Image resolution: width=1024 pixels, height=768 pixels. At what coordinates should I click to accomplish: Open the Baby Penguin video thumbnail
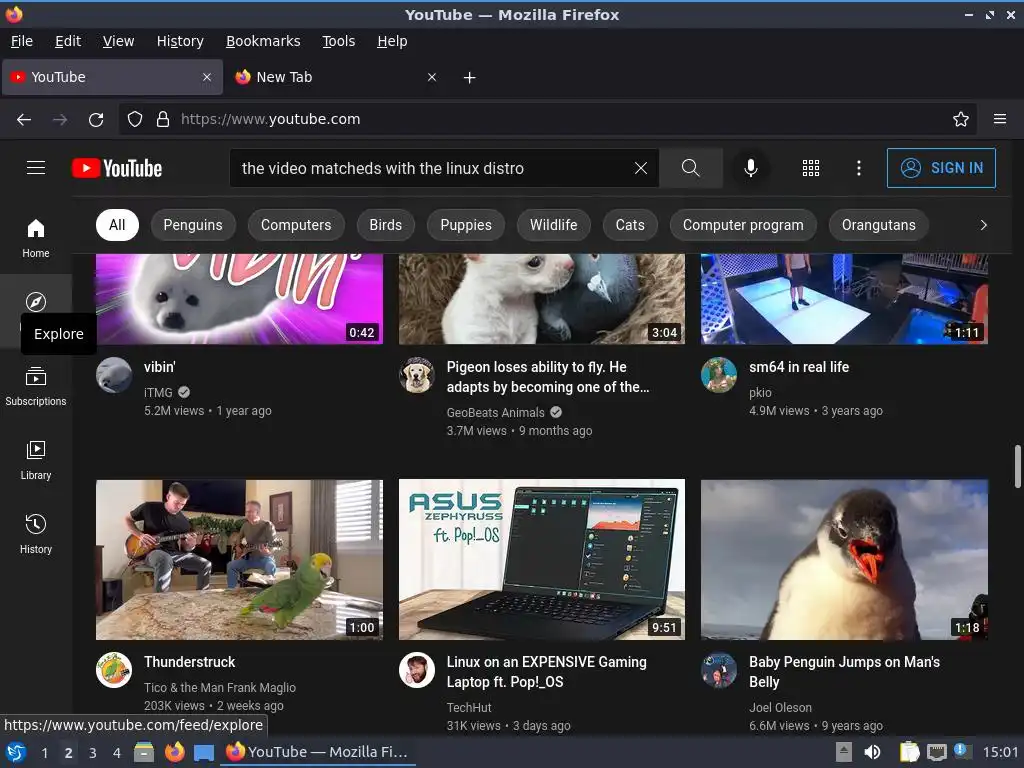pos(844,560)
